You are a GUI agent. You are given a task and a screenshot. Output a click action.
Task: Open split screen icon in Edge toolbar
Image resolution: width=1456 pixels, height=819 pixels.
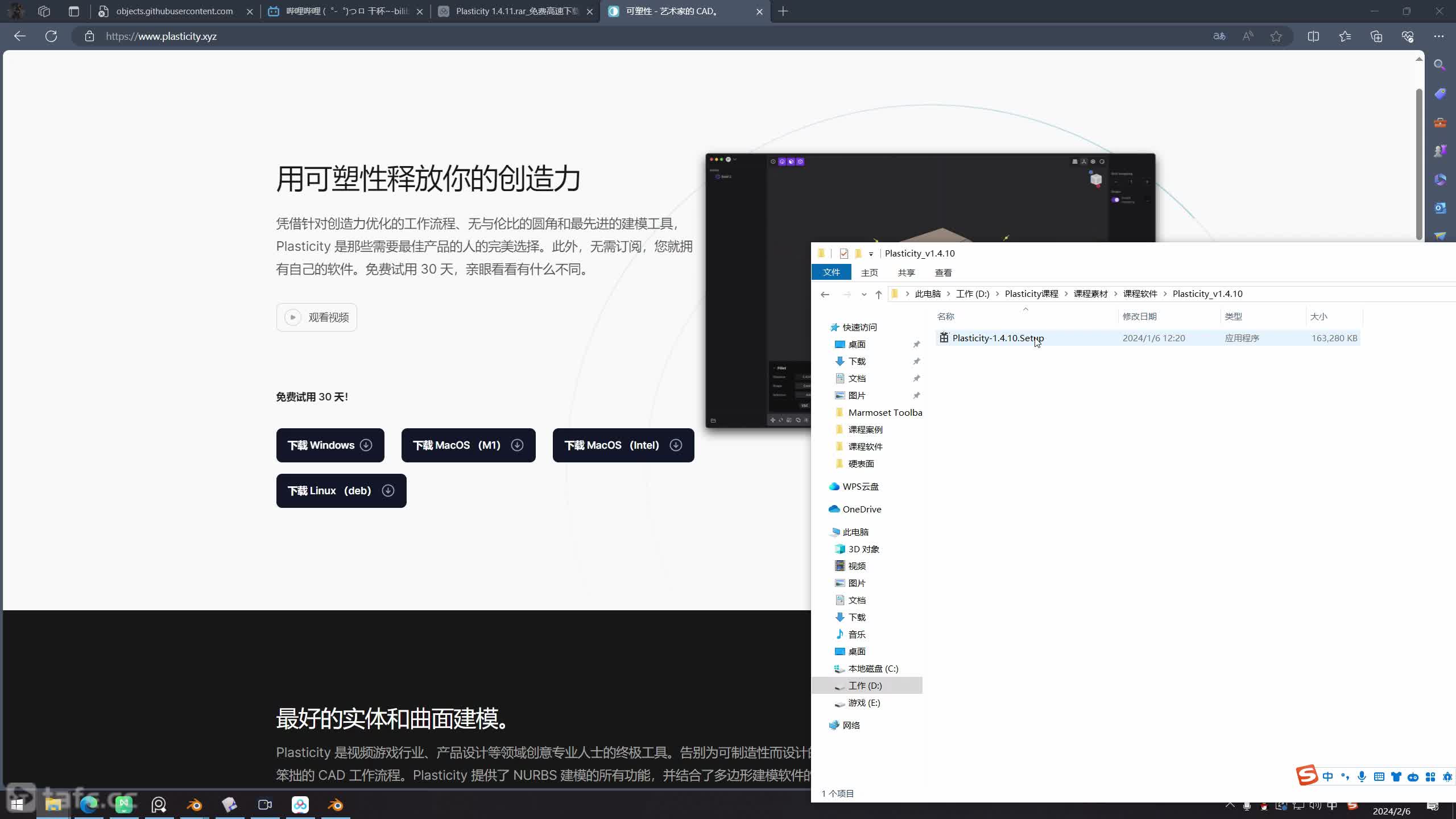[x=1313, y=36]
